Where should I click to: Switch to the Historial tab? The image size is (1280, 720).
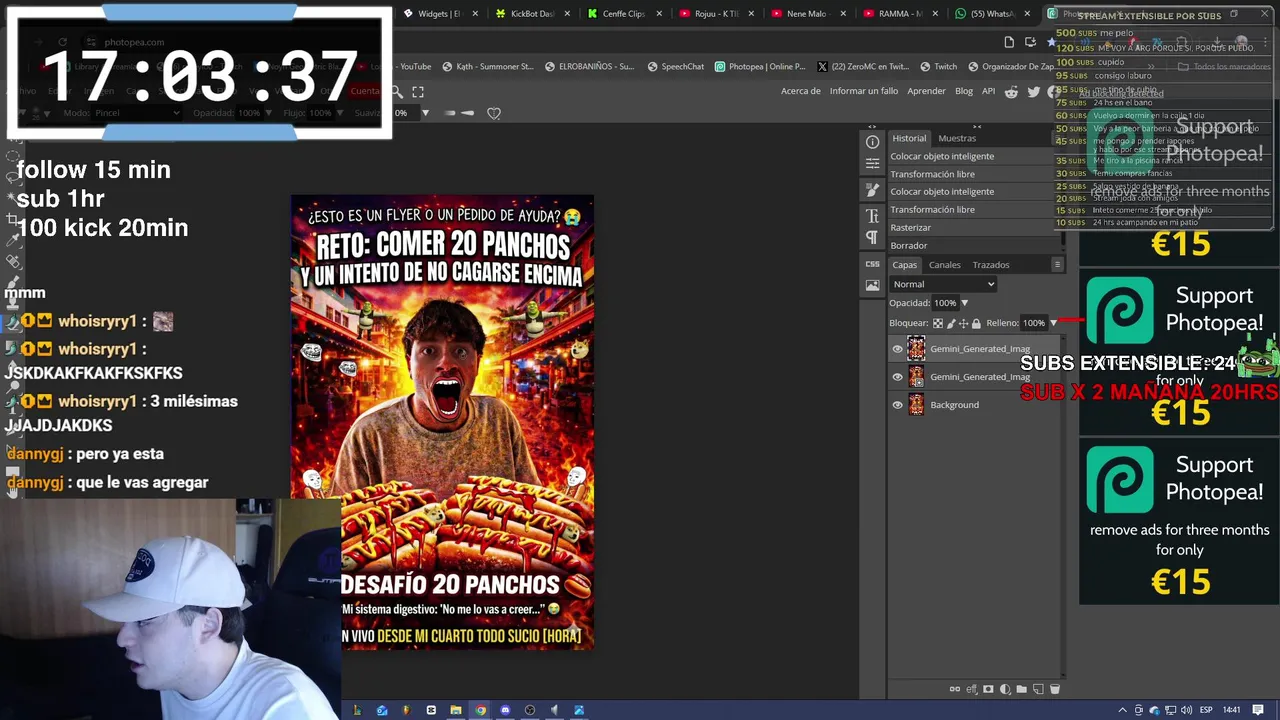[909, 138]
